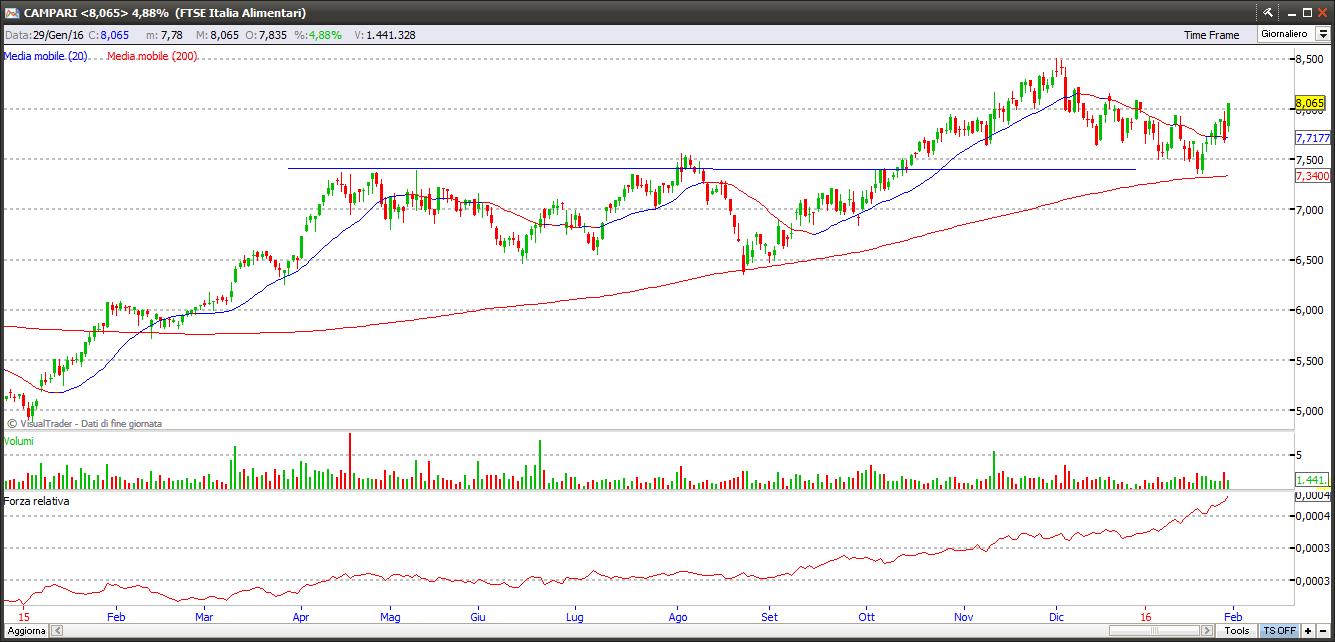
Task: Click the Volumi panel label
Action: pos(20,440)
